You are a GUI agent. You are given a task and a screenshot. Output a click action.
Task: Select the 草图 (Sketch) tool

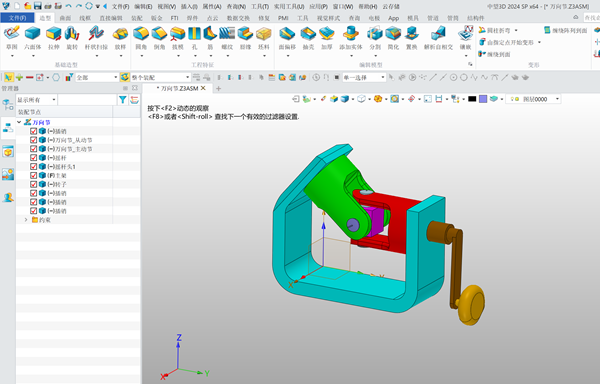click(x=12, y=38)
